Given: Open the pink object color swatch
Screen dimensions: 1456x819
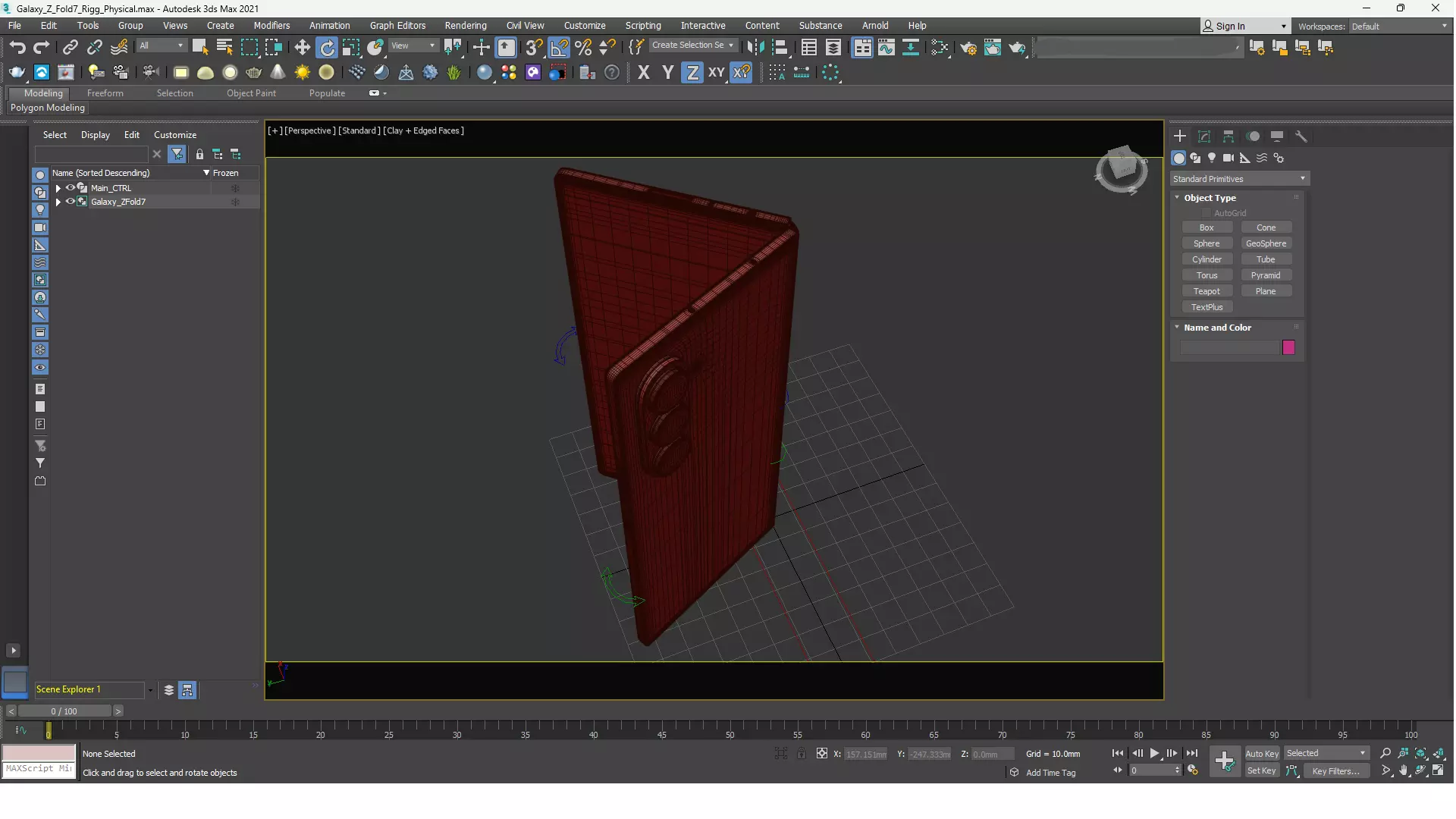Looking at the screenshot, I should point(1288,347).
